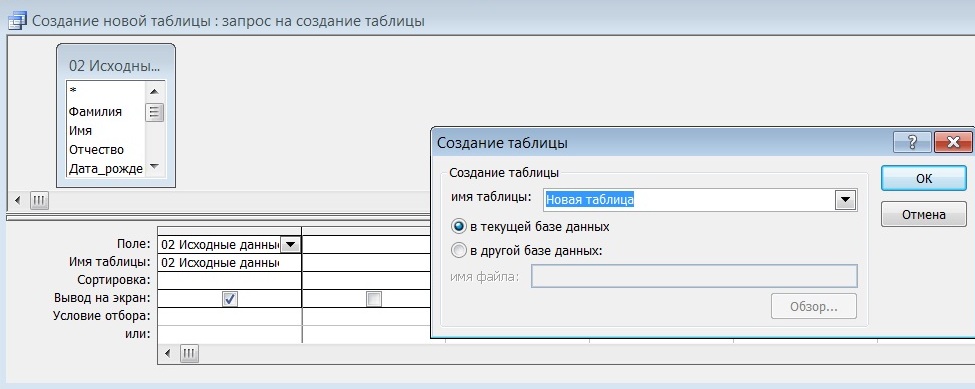Click the help question mark button in dialog
The image size is (975, 389).
(912, 142)
